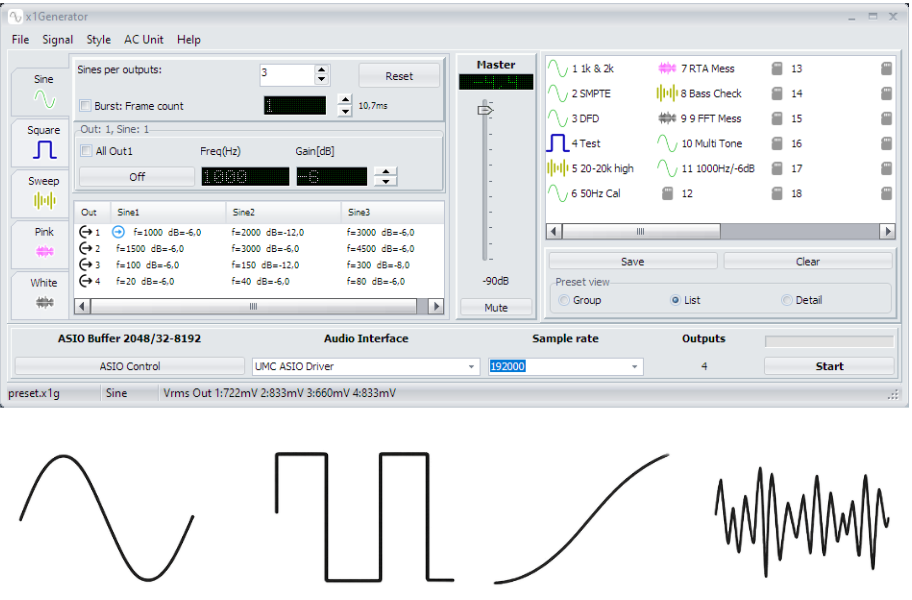The image size is (912, 600).
Task: Click the Master volume slider handle
Action: coord(485,110)
